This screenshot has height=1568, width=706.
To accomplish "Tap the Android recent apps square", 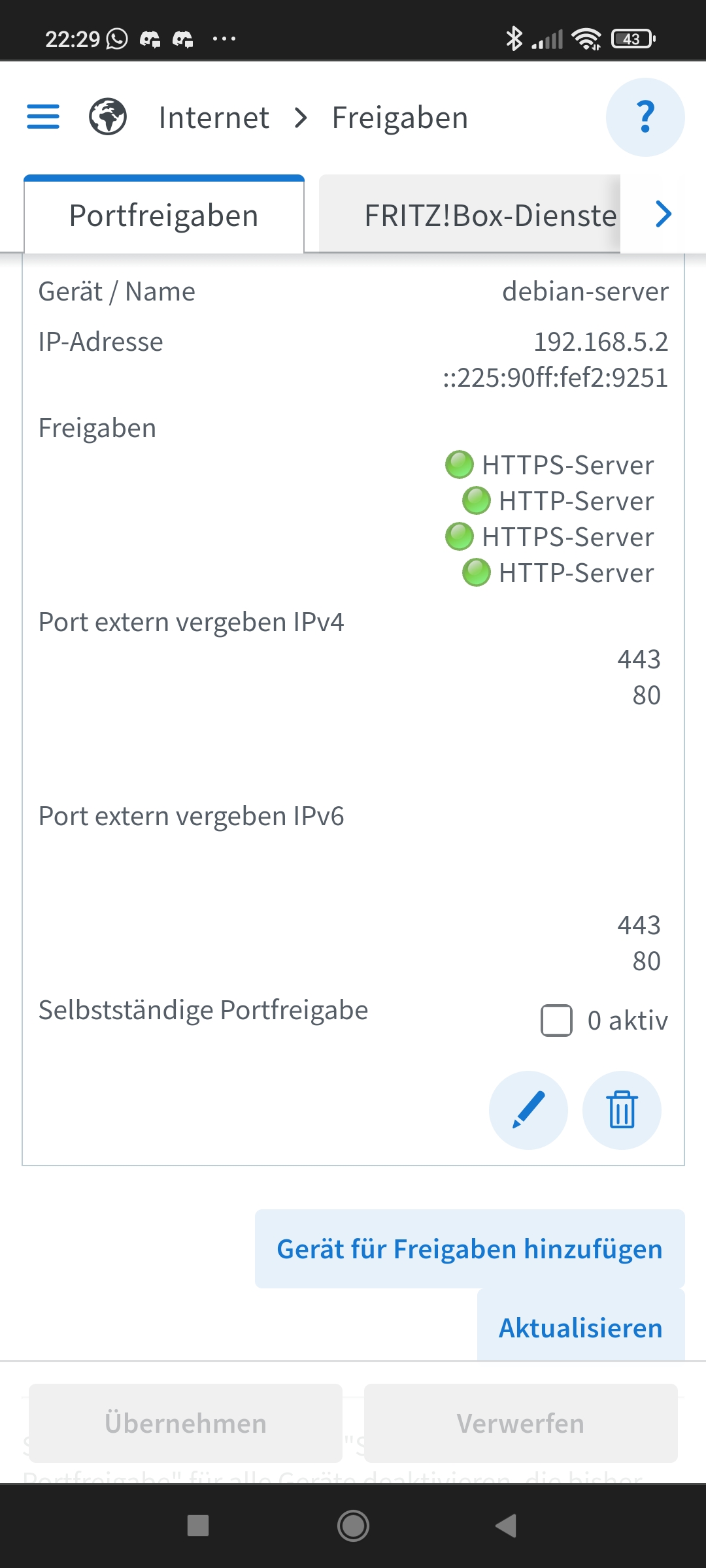I will pyautogui.click(x=198, y=1526).
